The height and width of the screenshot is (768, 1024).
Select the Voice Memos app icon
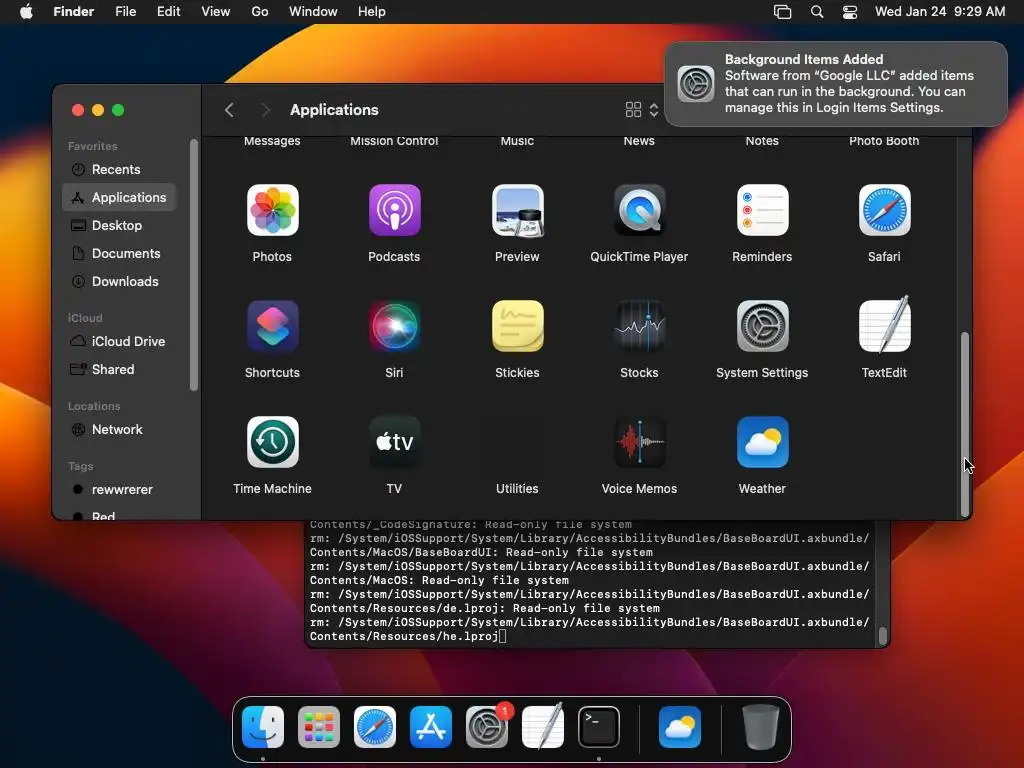click(639, 442)
